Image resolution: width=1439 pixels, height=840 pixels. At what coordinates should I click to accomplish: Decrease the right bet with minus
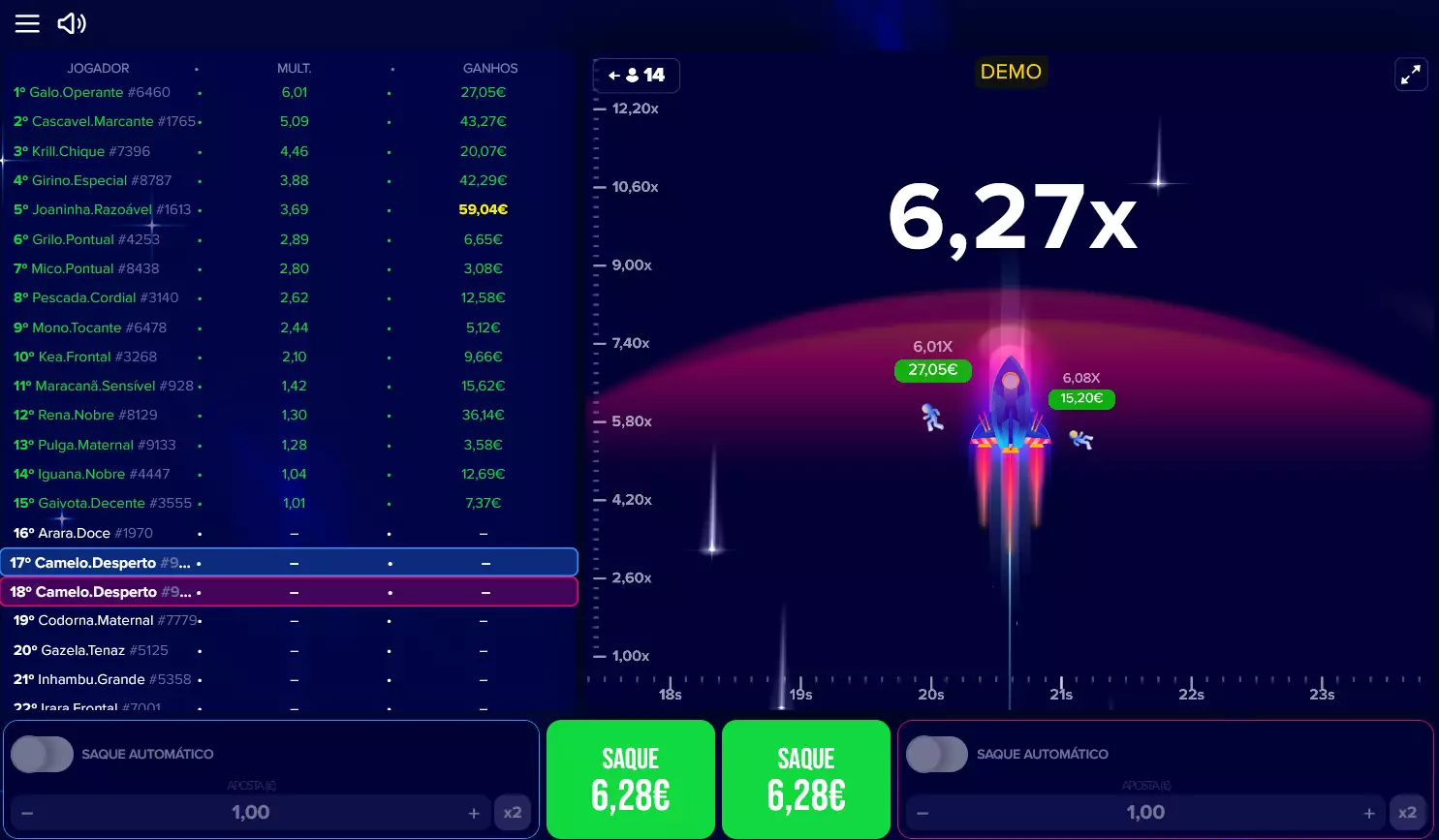(x=923, y=813)
